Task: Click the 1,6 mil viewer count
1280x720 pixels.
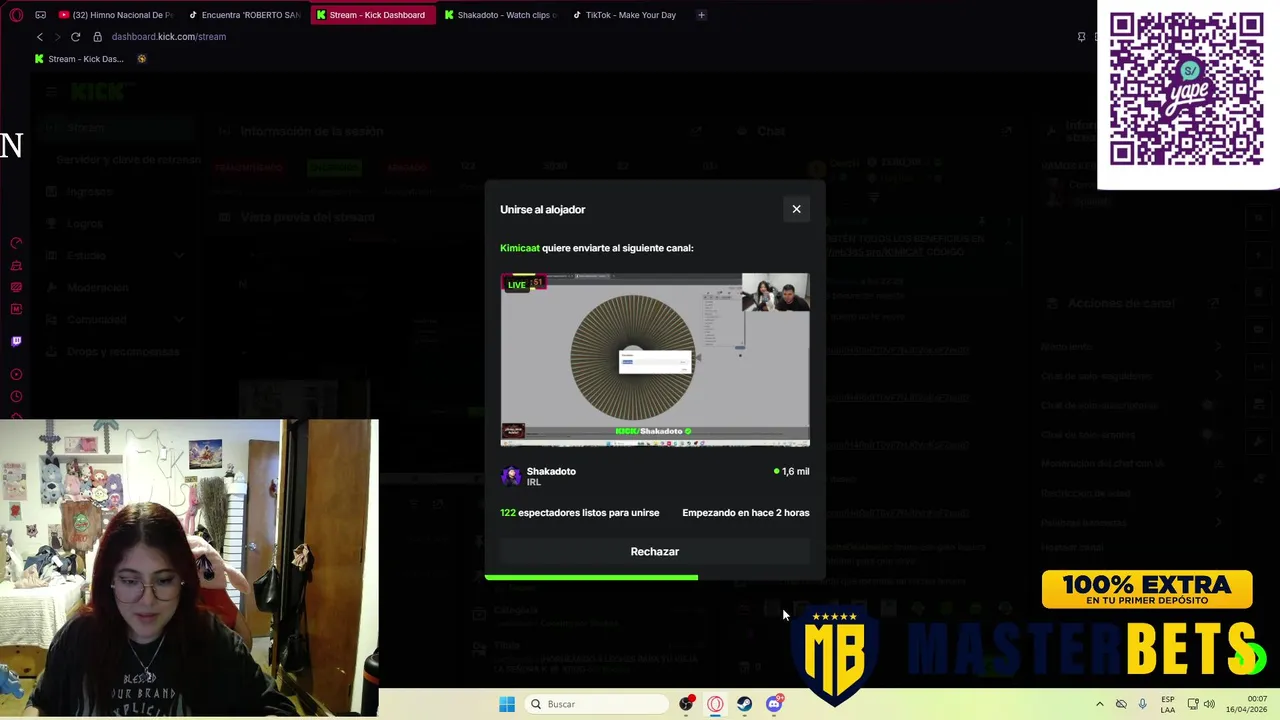Action: [792, 471]
